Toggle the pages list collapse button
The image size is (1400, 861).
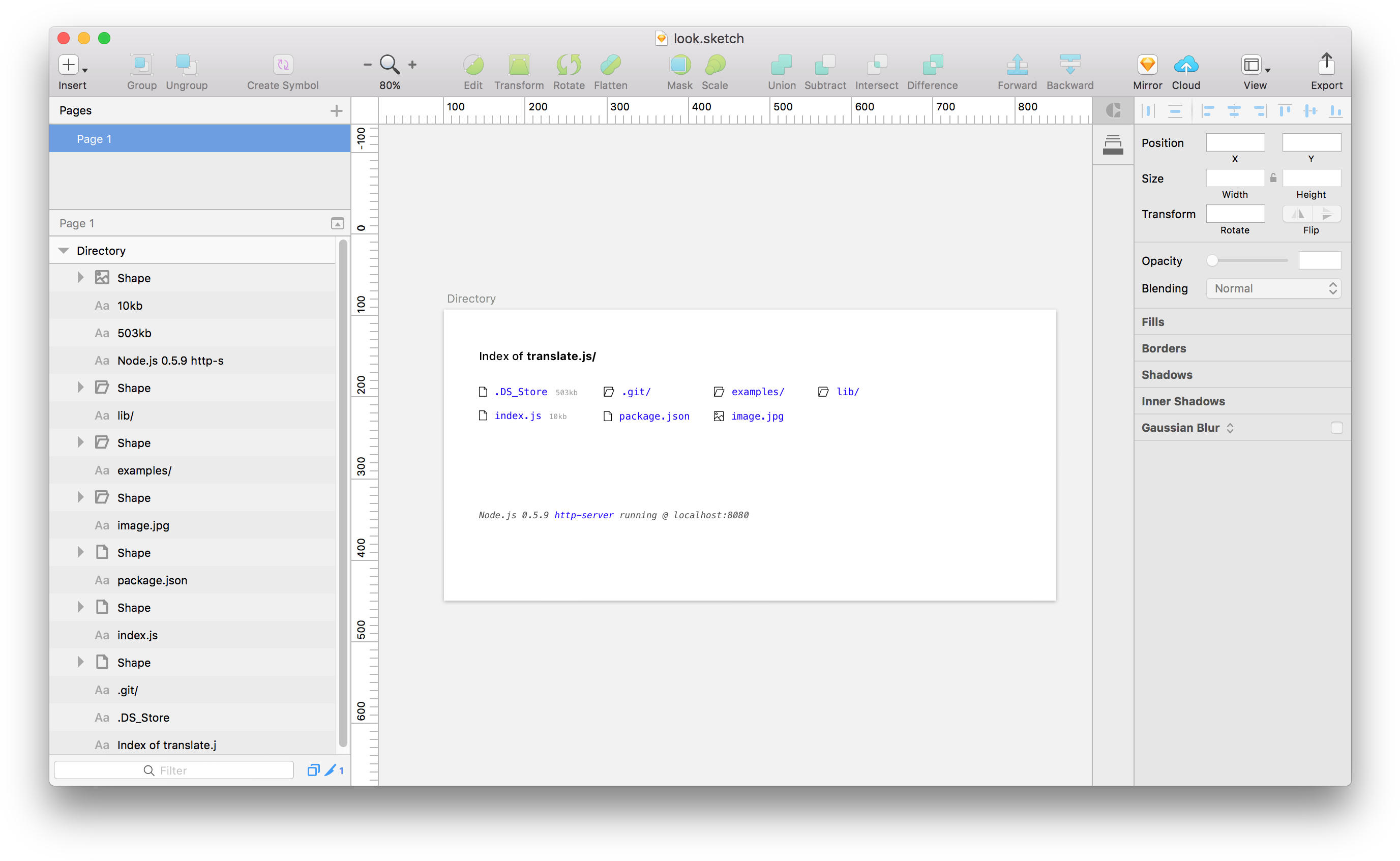point(337,223)
